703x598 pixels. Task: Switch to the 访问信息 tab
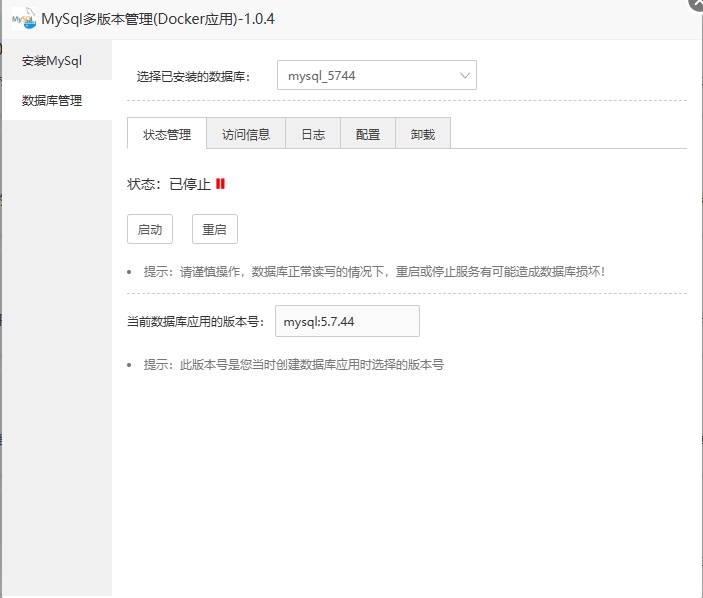[x=246, y=133]
